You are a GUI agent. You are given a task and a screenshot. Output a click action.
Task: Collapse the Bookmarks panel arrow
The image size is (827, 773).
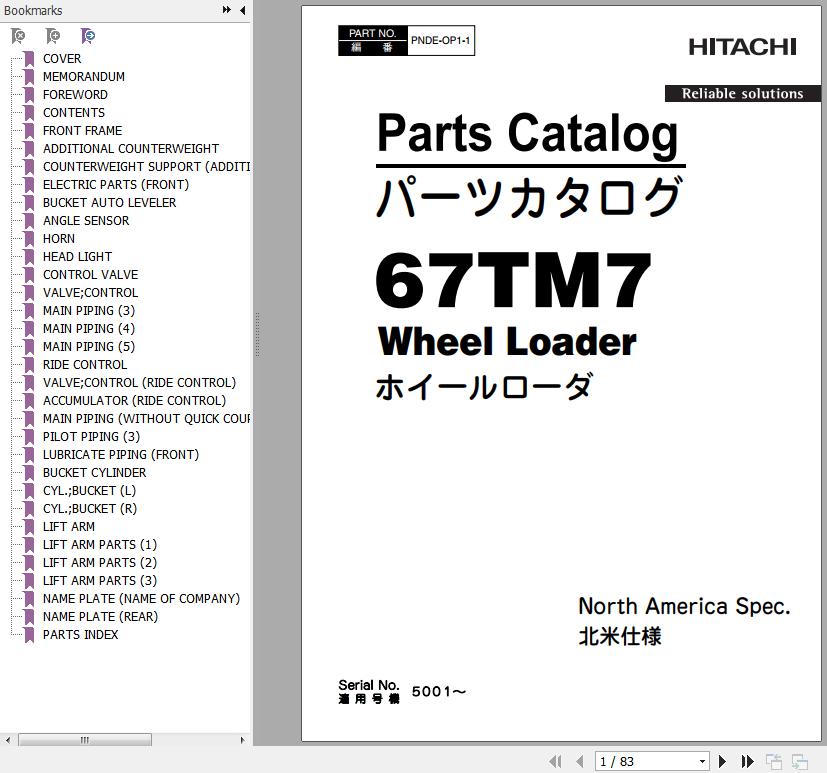click(243, 10)
